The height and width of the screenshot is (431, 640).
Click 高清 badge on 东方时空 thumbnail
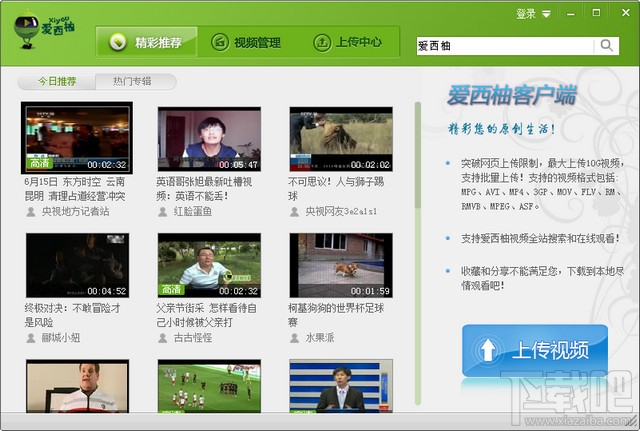(x=40, y=163)
